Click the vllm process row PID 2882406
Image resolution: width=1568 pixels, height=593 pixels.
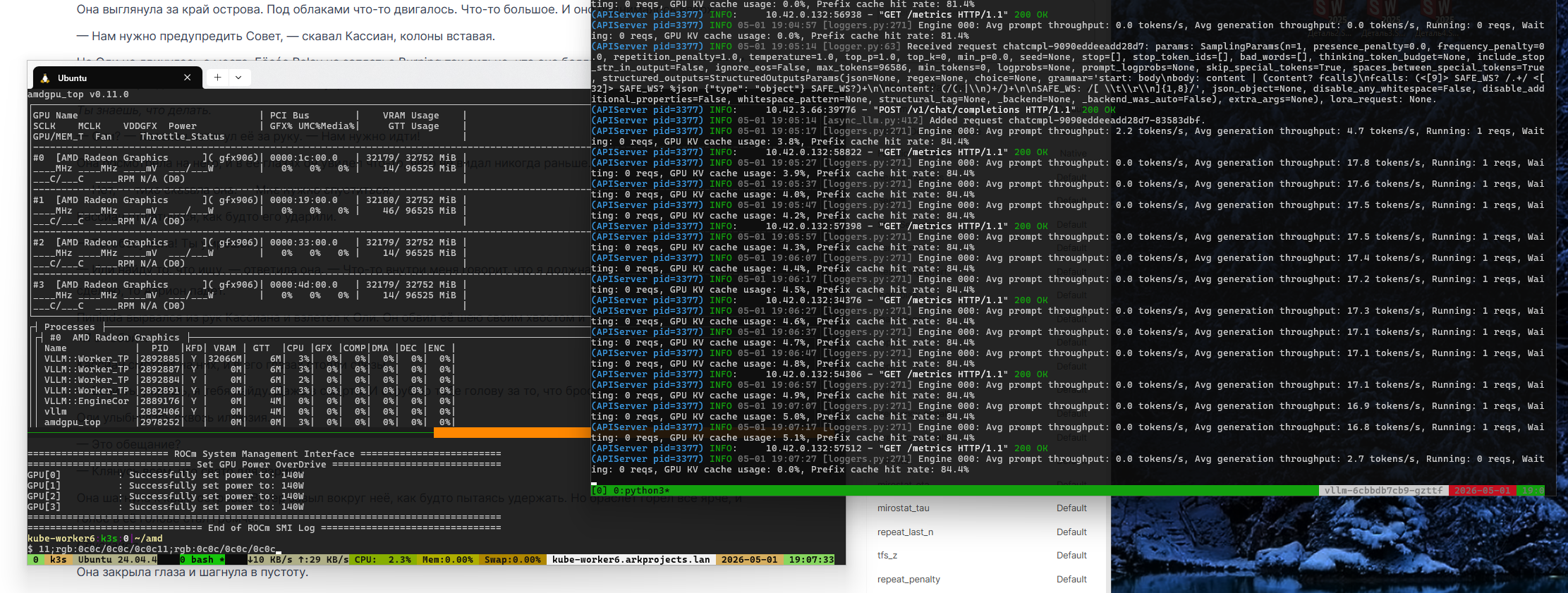pos(248,412)
